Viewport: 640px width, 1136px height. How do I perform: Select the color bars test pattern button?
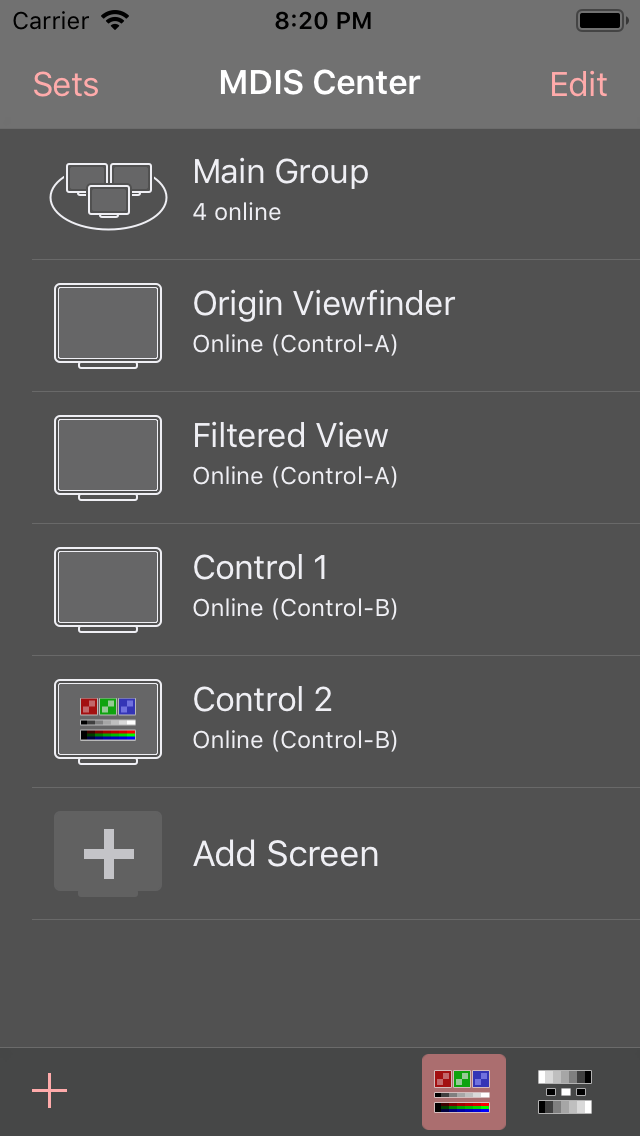[x=463, y=1091]
